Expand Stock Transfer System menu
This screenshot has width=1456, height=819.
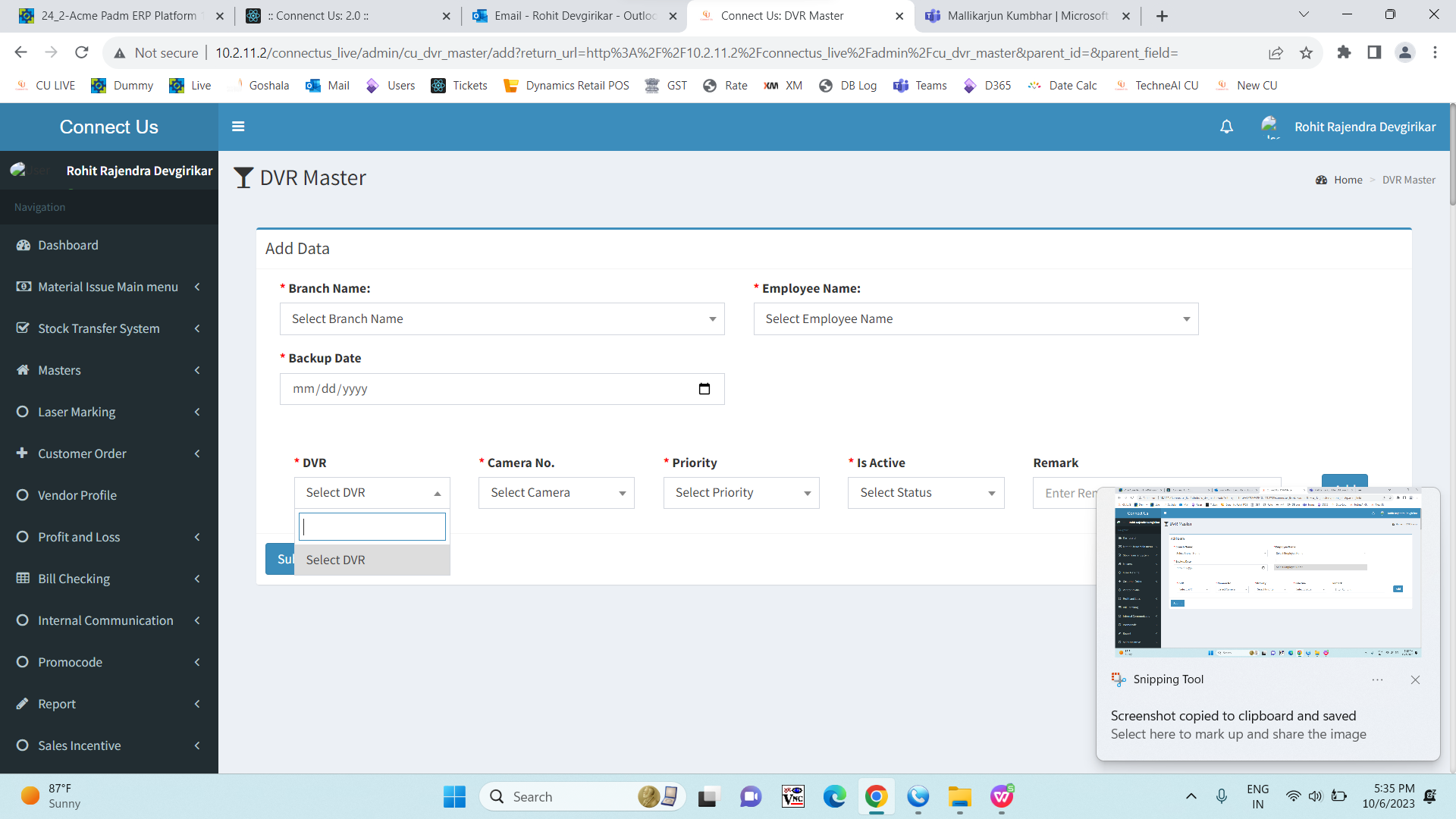pyautogui.click(x=109, y=328)
